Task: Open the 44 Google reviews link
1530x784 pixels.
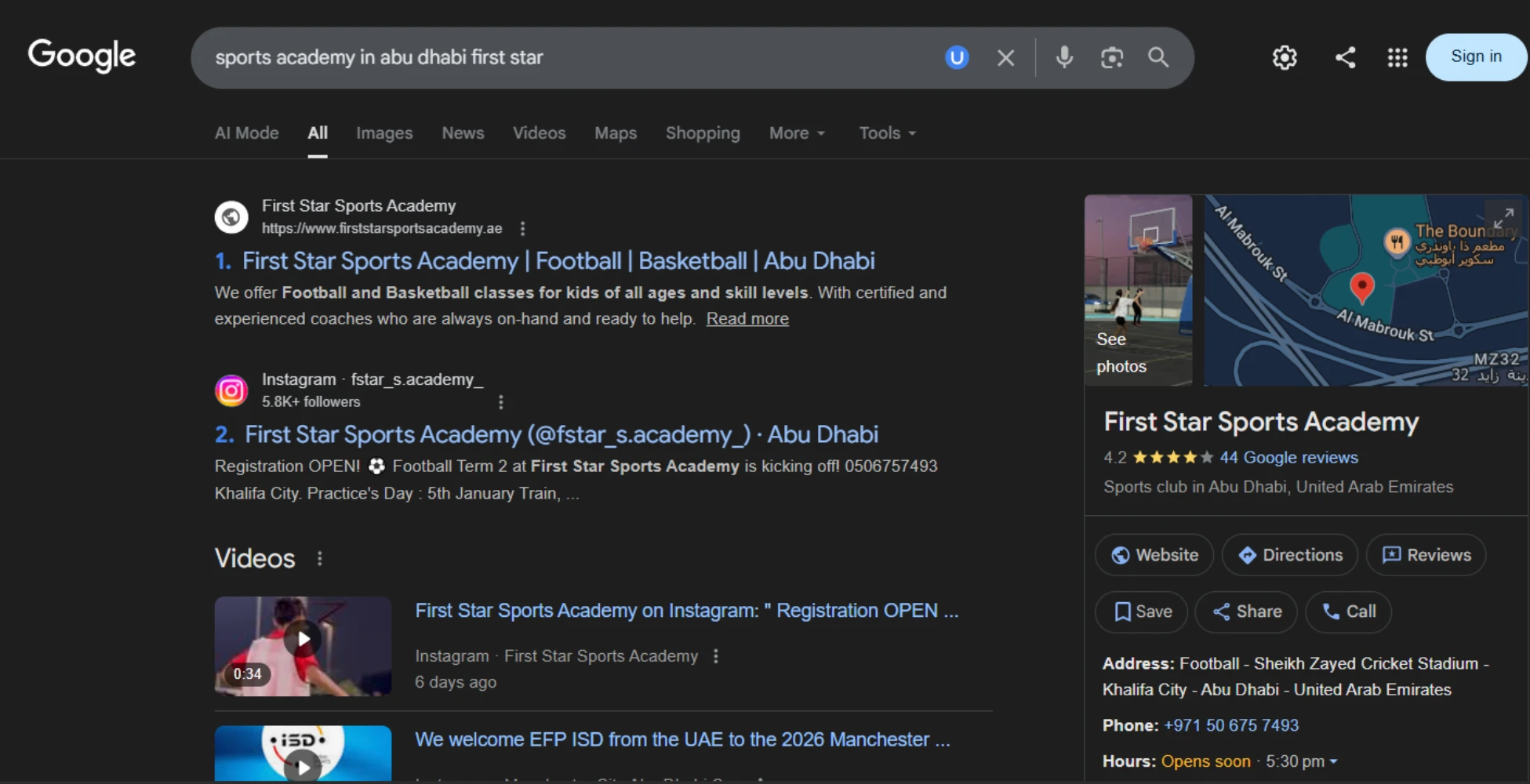Action: [1288, 457]
